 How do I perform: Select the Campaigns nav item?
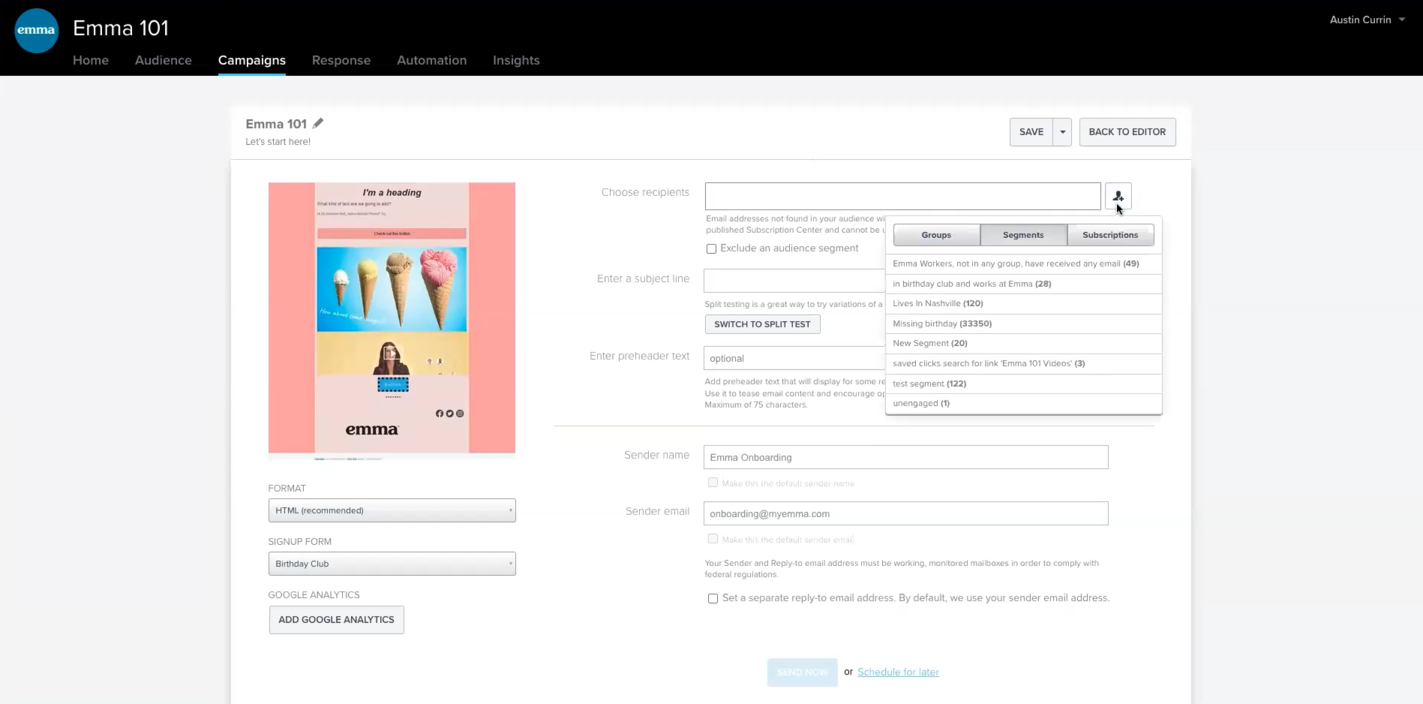click(x=252, y=60)
